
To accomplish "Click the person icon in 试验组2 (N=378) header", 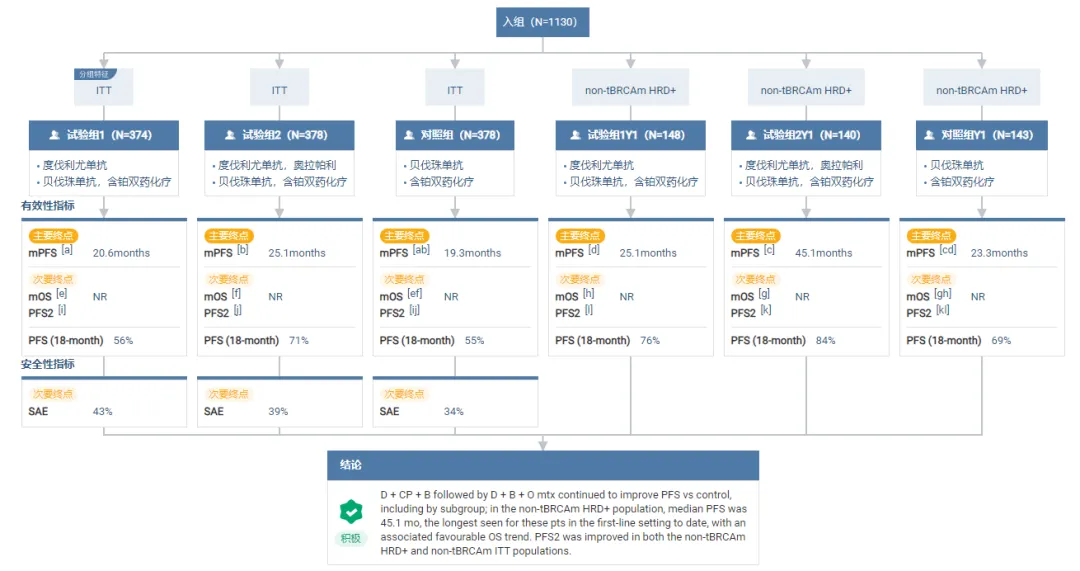I will click(230, 135).
